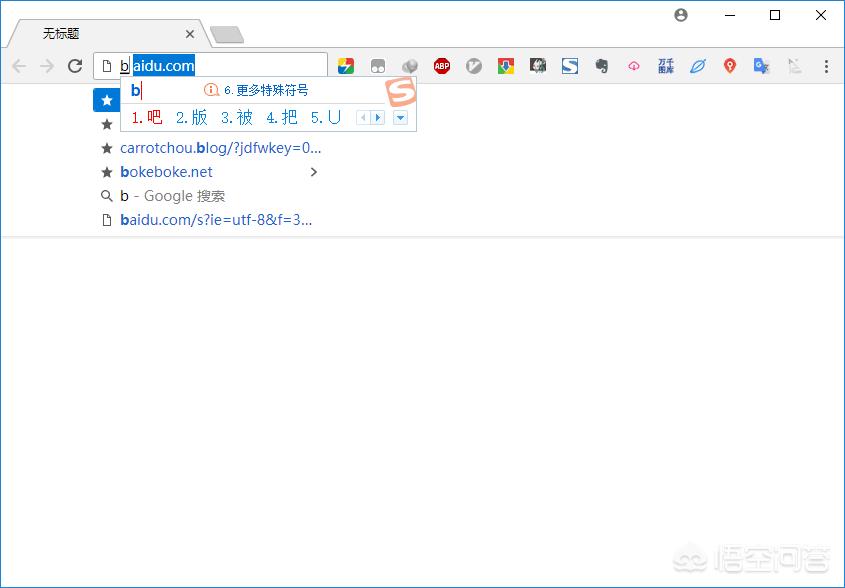Open the Evernote elephant extension
Image resolution: width=845 pixels, height=588 pixels.
(602, 66)
